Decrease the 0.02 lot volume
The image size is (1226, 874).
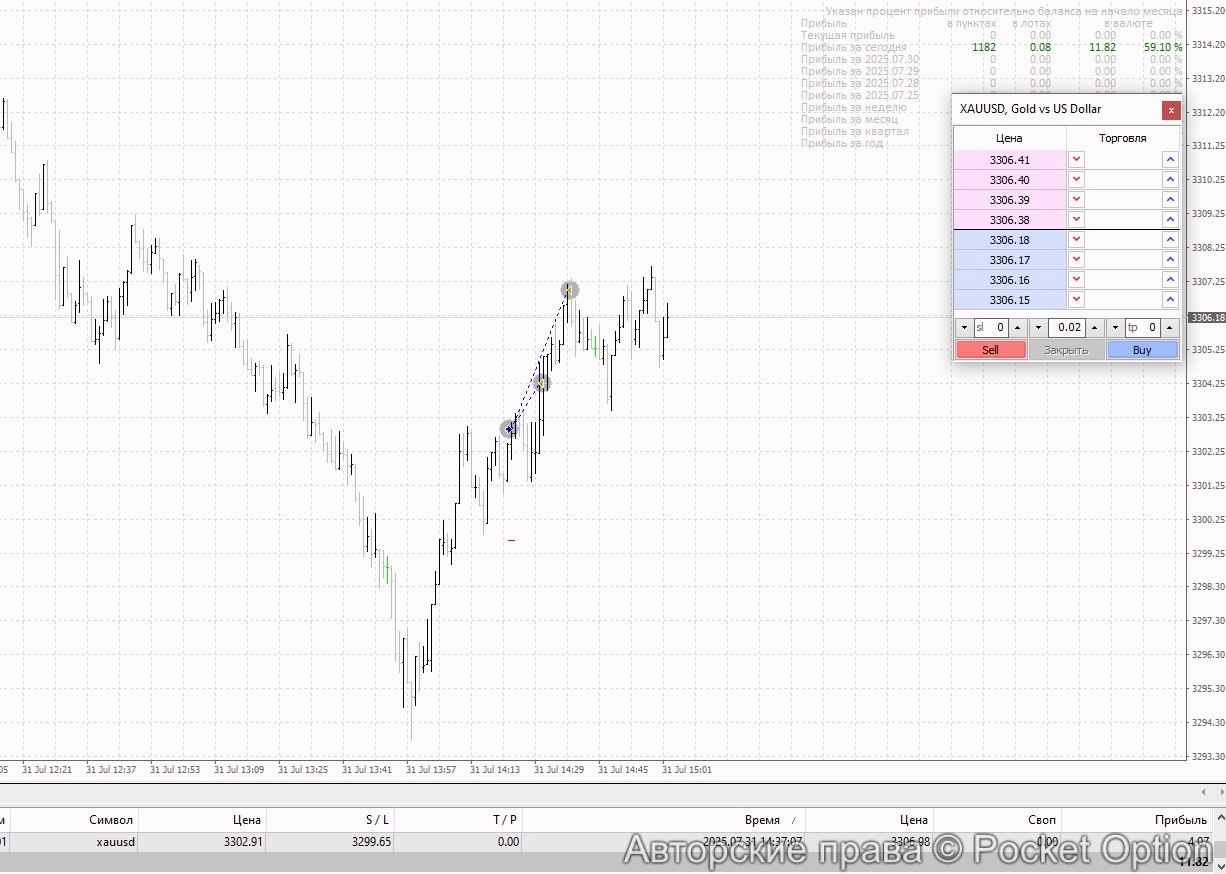[1038, 327]
